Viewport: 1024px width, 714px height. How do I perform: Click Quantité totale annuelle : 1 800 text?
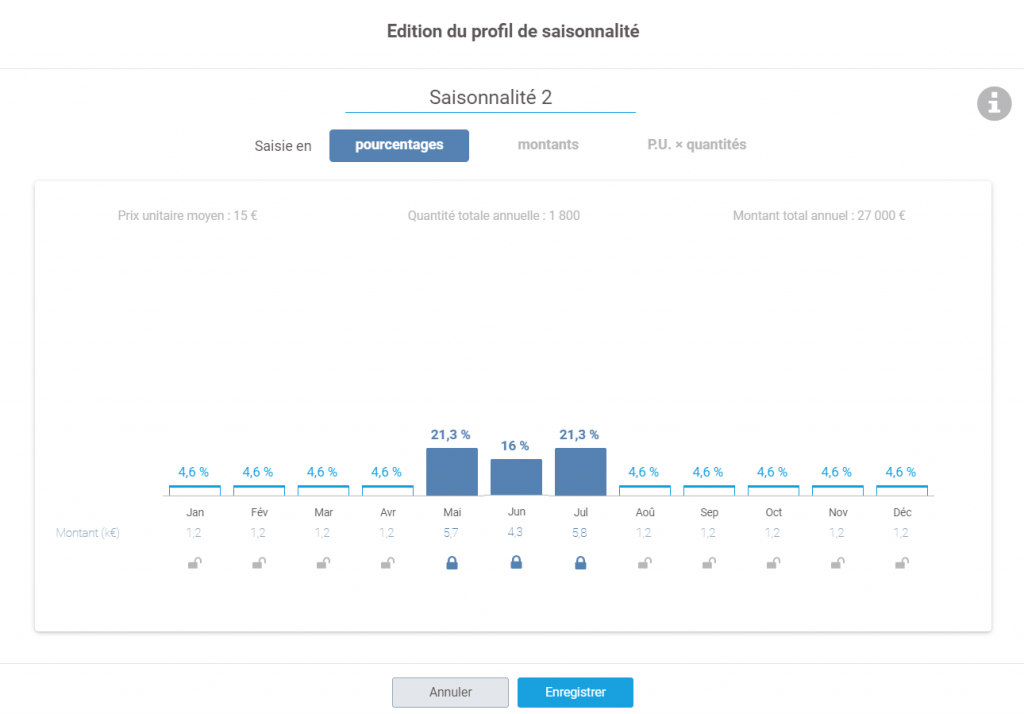pos(494,216)
